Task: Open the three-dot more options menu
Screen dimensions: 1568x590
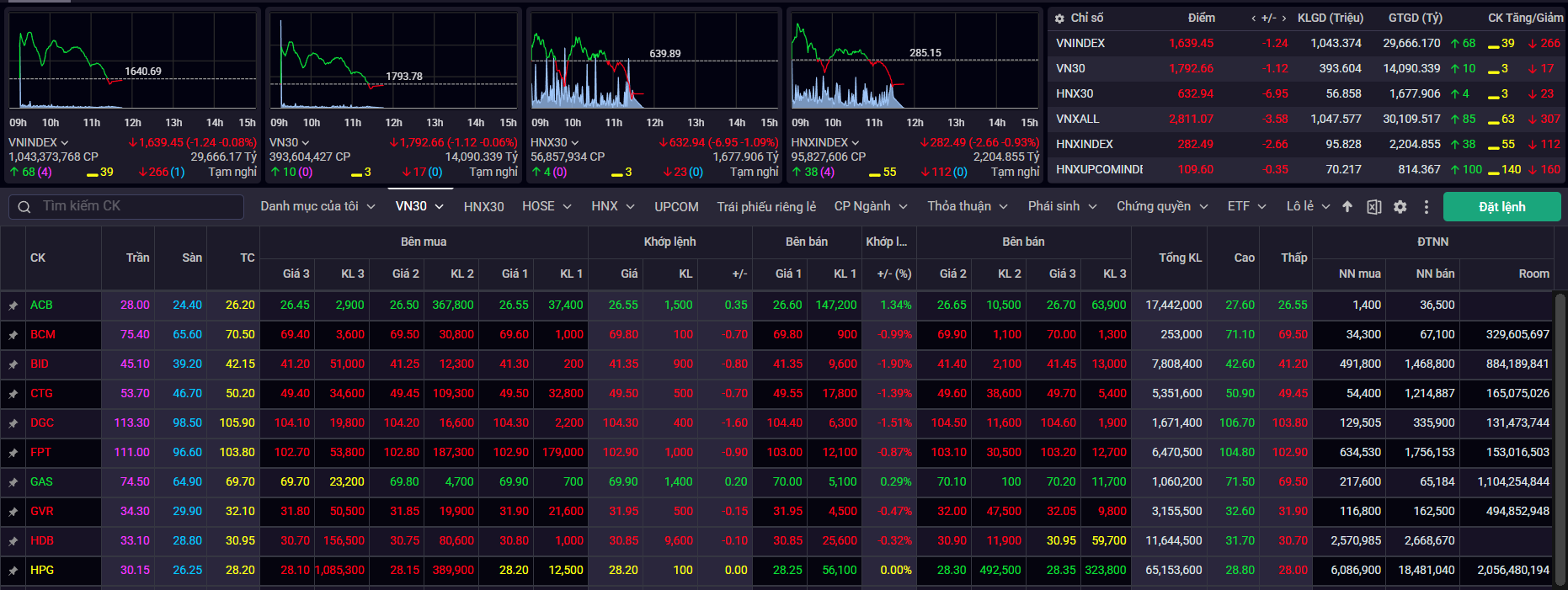Action: click(1426, 207)
